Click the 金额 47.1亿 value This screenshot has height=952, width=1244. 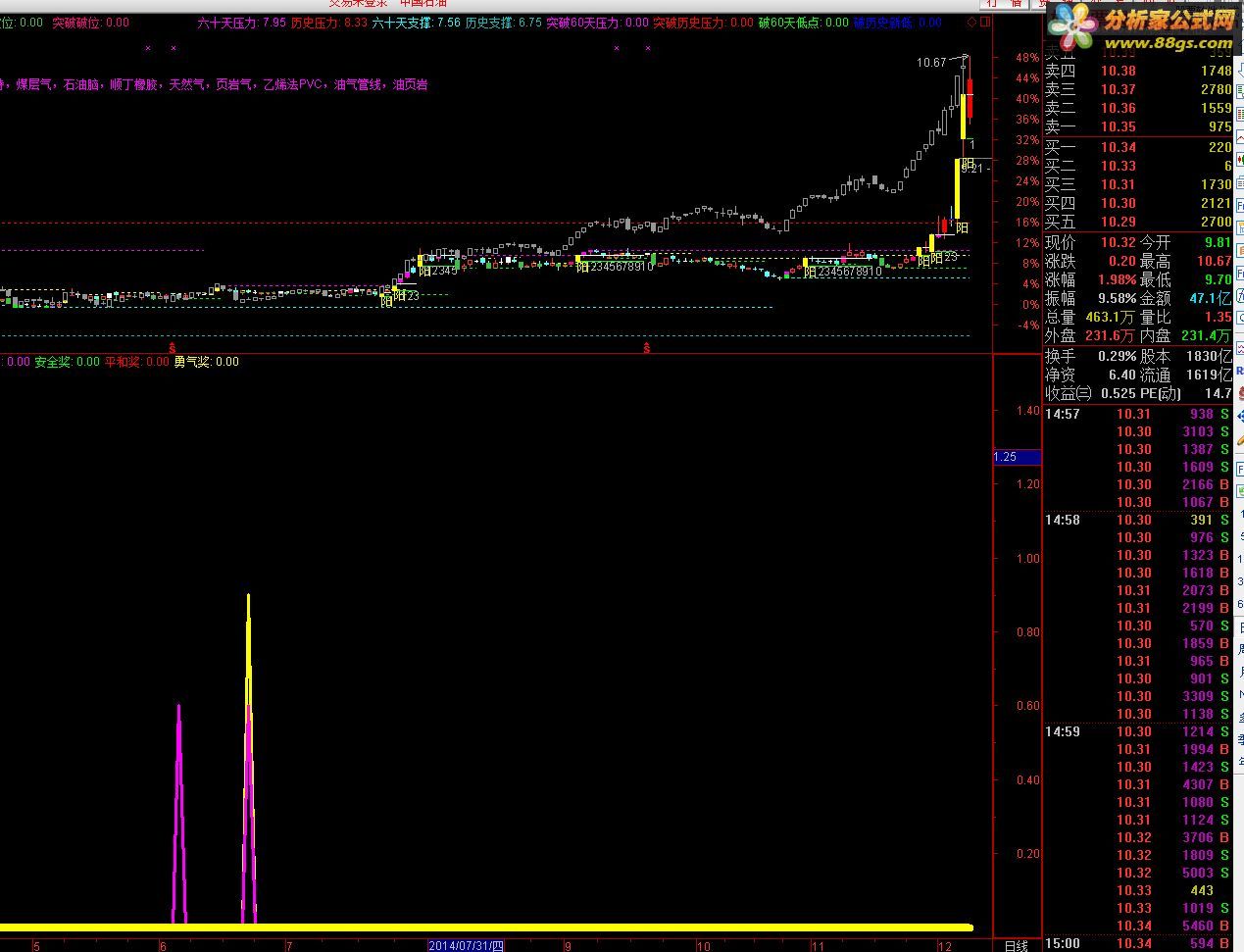click(x=1210, y=298)
